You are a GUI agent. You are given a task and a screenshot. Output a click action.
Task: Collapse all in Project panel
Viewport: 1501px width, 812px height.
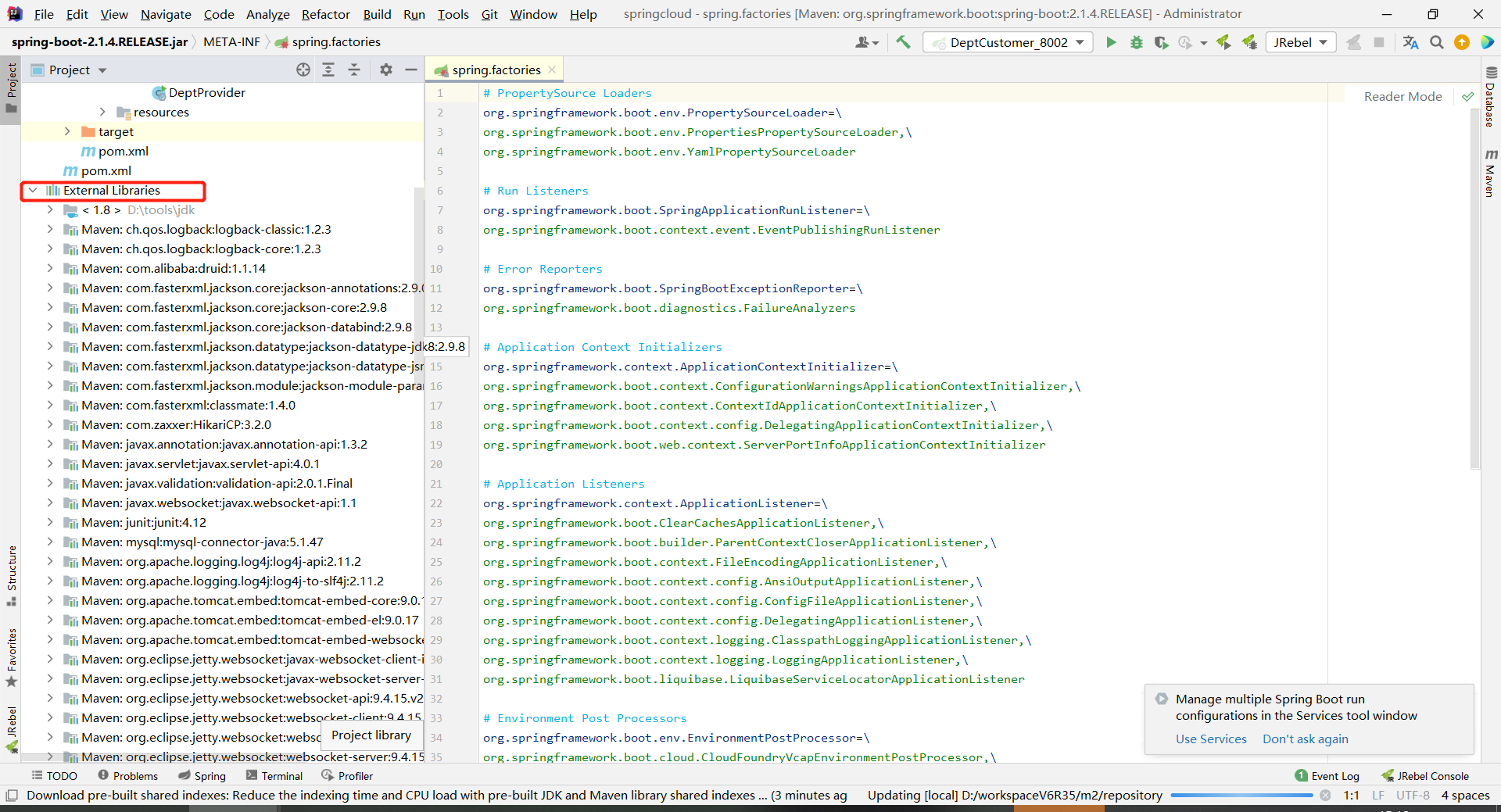click(x=354, y=70)
